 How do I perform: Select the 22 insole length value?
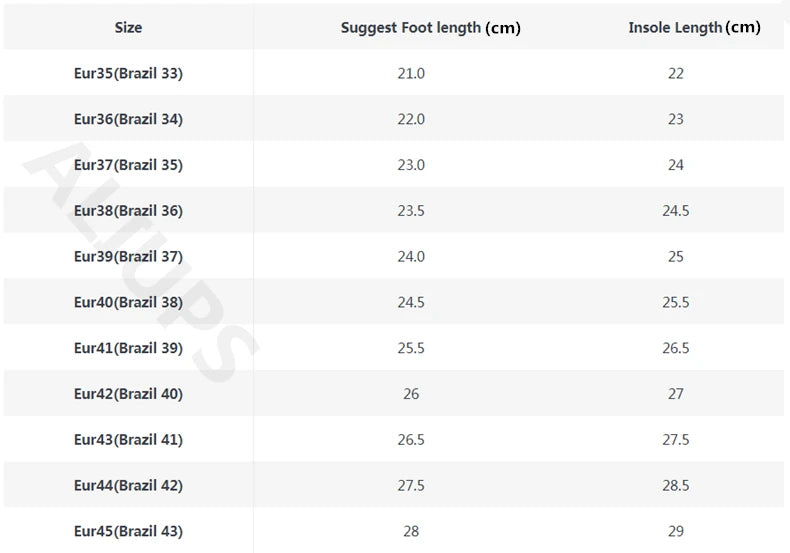(x=676, y=74)
